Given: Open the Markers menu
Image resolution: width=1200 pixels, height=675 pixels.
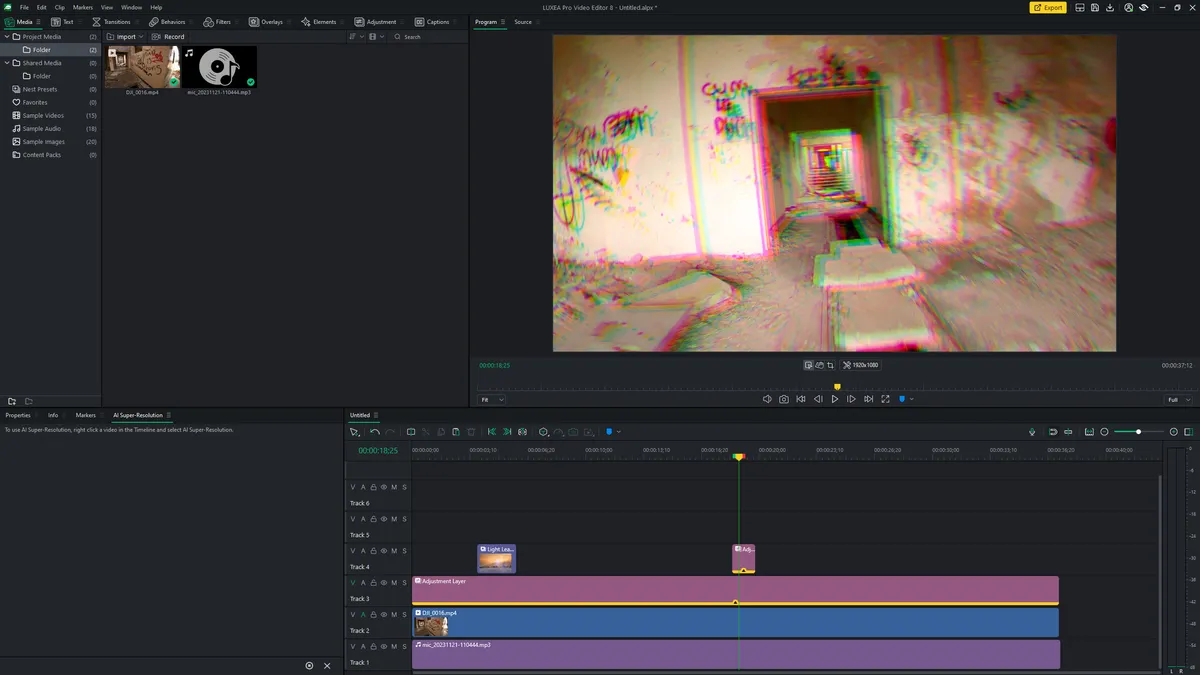Looking at the screenshot, I should pos(82,7).
